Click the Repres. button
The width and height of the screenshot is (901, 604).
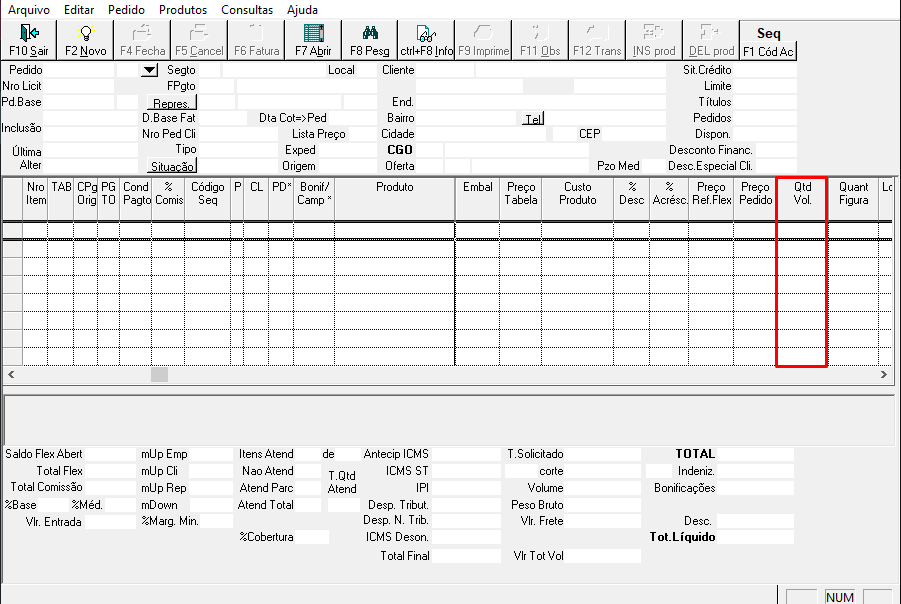click(x=171, y=103)
